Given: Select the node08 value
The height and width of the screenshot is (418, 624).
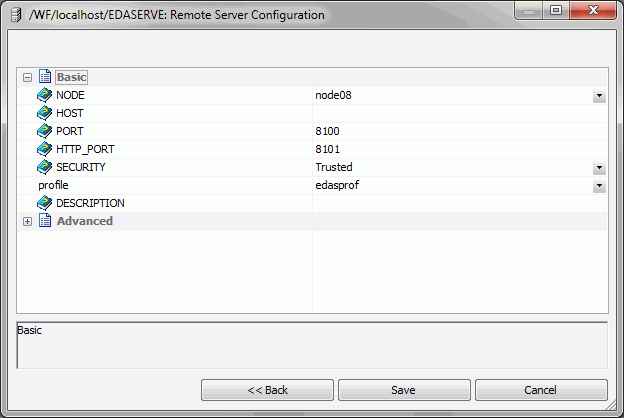Looking at the screenshot, I should pos(333,96).
